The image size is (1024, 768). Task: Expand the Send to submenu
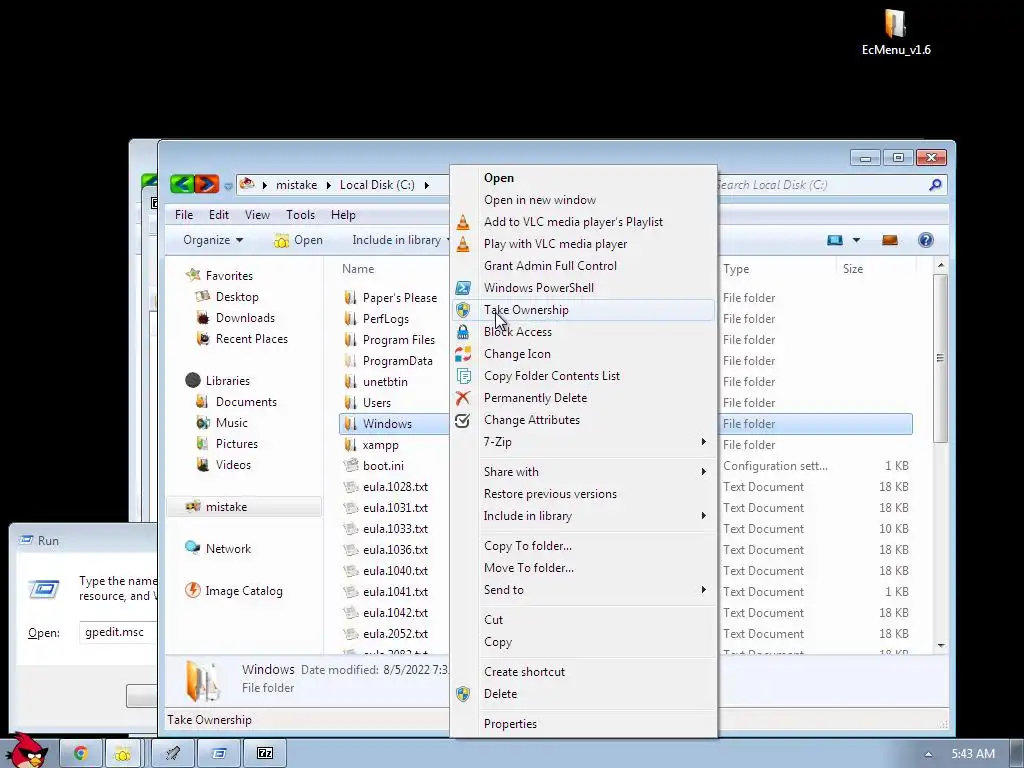703,590
